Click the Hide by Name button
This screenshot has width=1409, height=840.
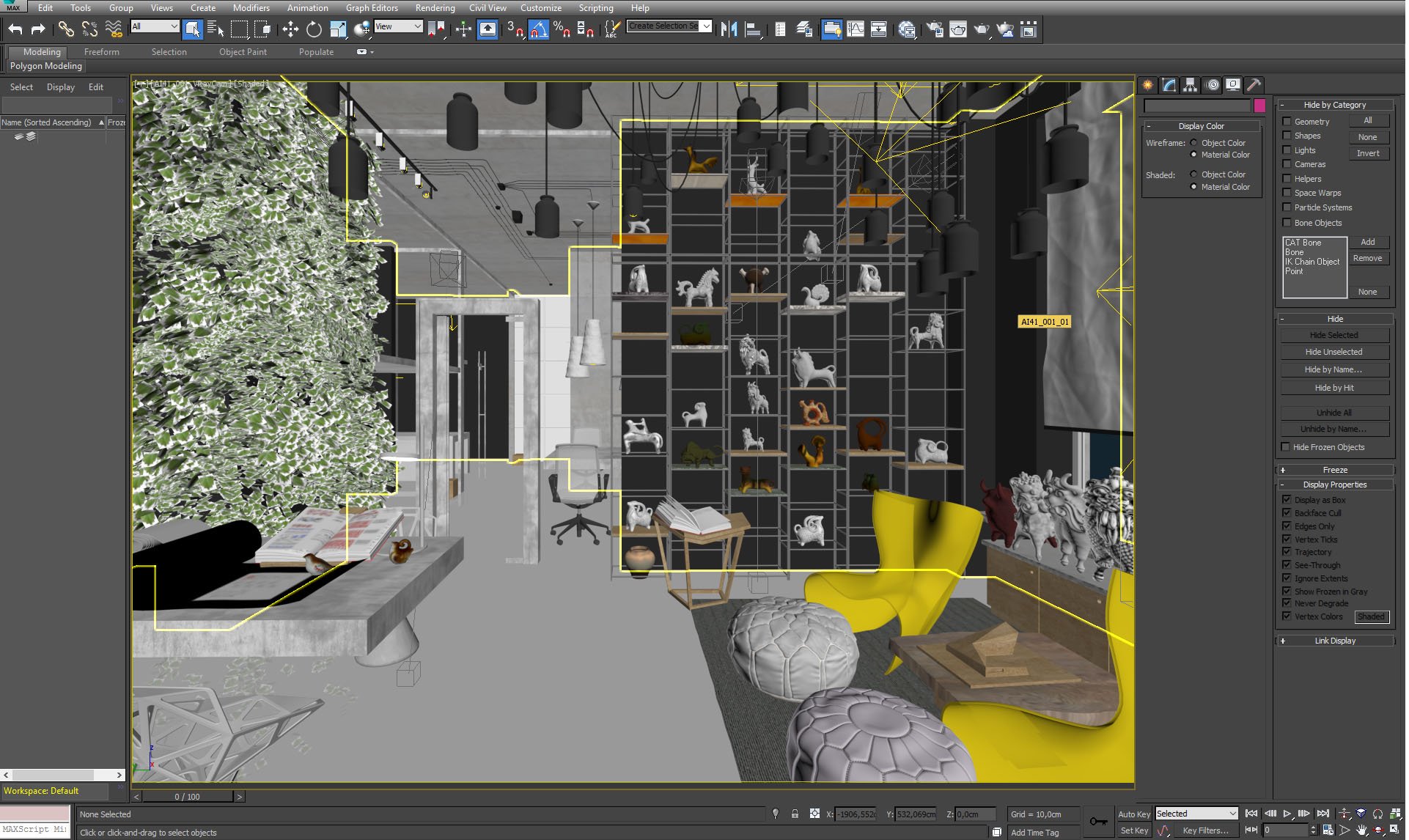(1334, 369)
